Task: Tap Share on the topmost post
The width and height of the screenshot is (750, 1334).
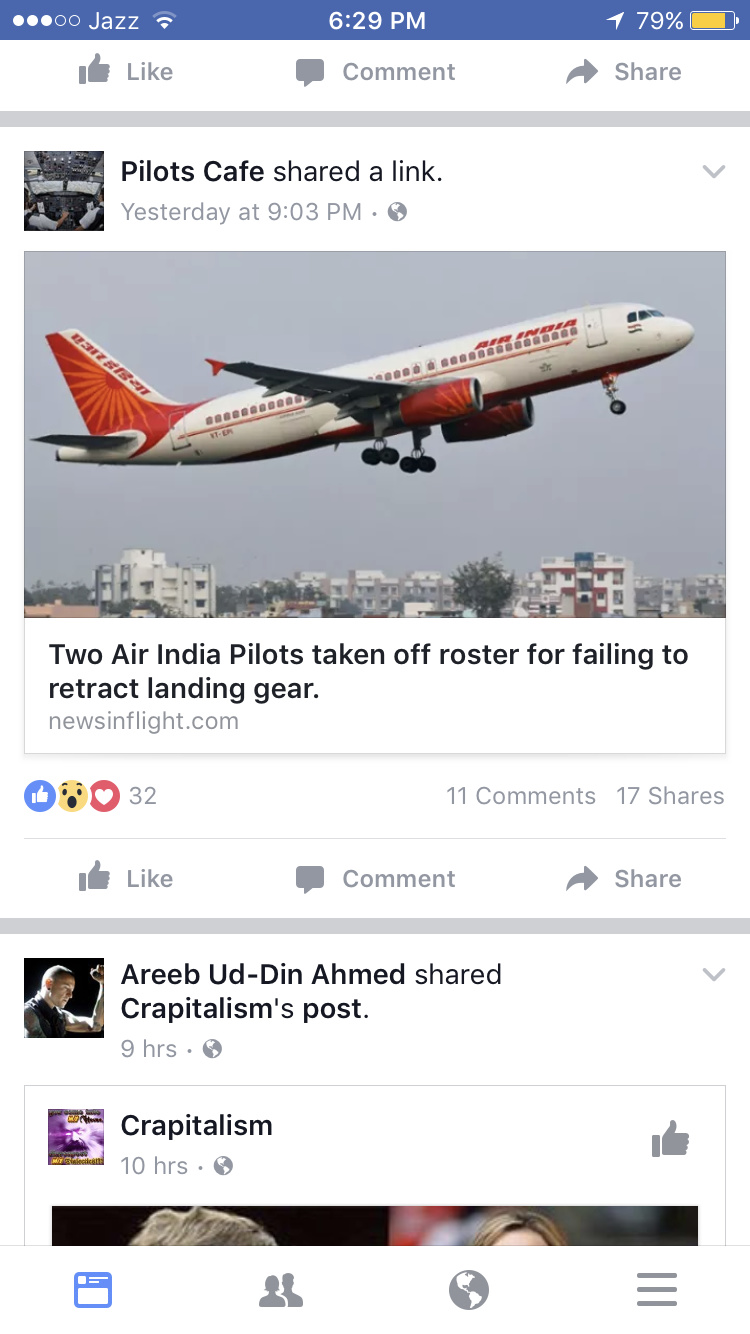Action: pos(623,71)
